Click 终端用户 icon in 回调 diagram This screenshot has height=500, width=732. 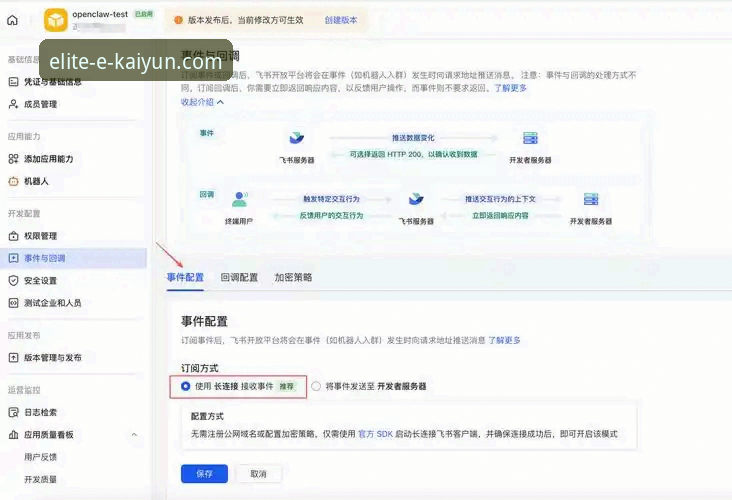239,199
